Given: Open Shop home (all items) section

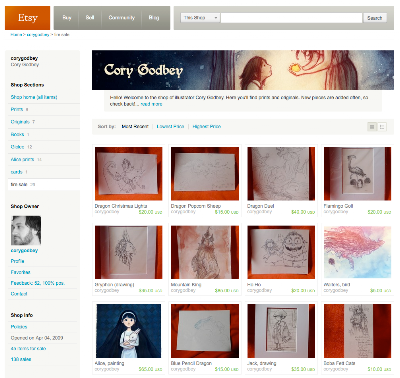Looking at the screenshot, I should click(x=34, y=97).
